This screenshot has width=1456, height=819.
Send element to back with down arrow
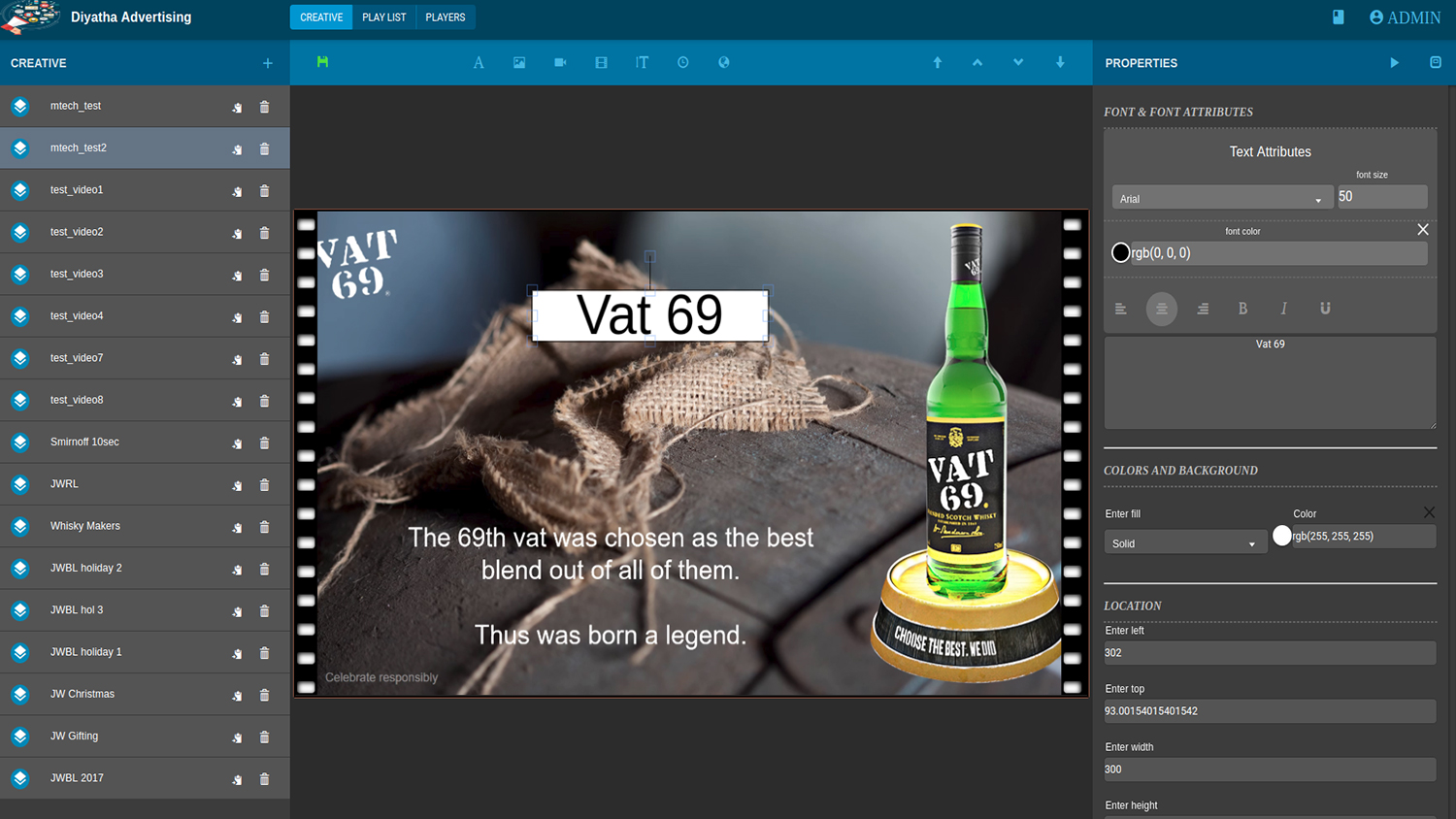click(1060, 62)
